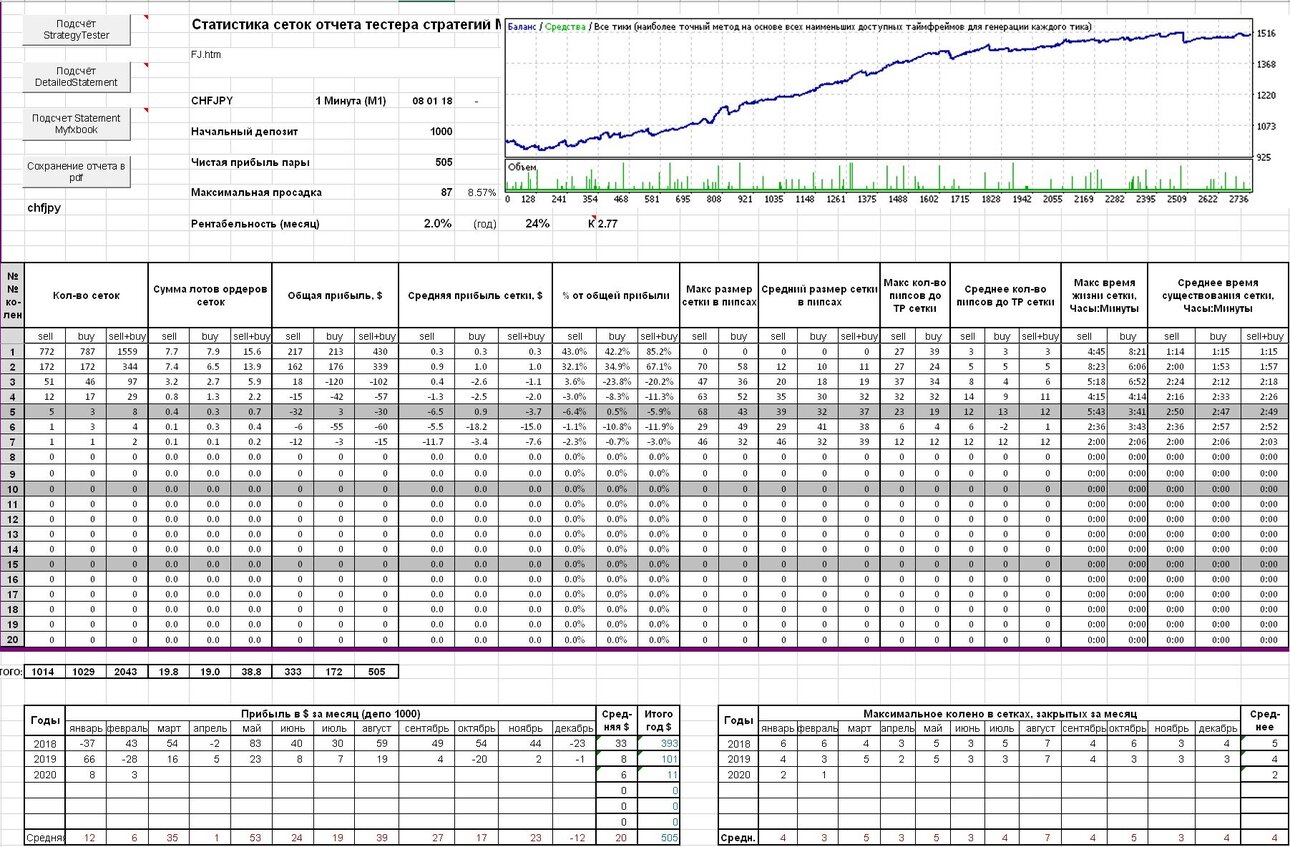
Task: Click the 8:21 max lifetime cell
Action: (1126, 352)
